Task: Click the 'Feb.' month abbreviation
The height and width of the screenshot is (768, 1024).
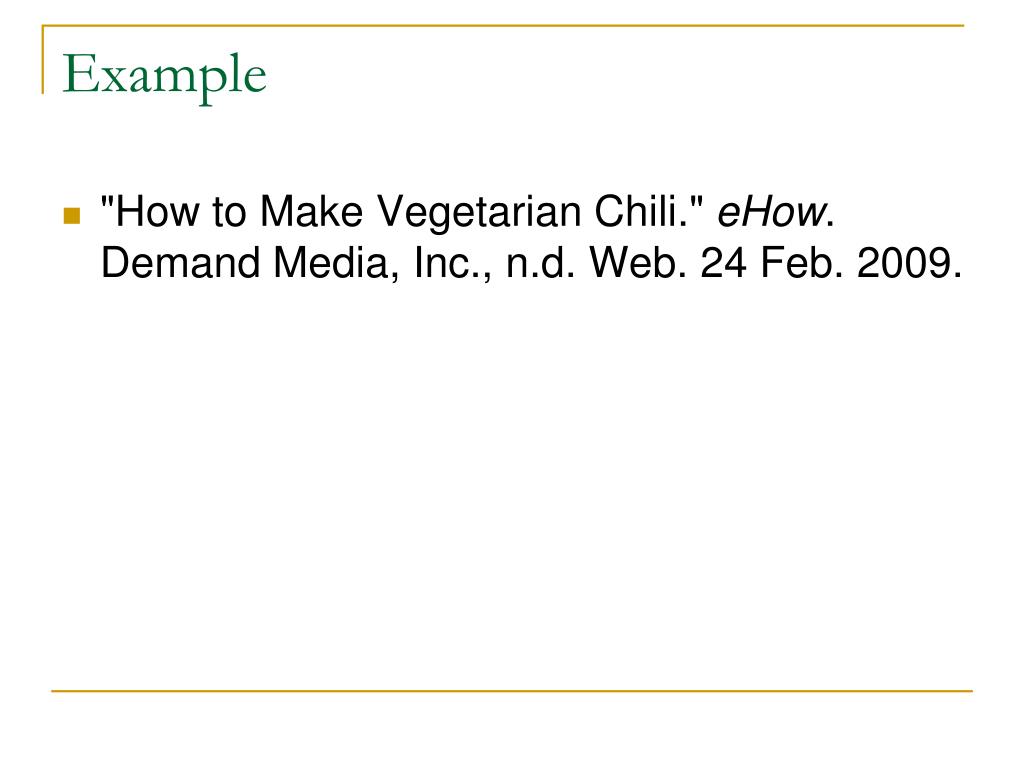Action: 801,263
